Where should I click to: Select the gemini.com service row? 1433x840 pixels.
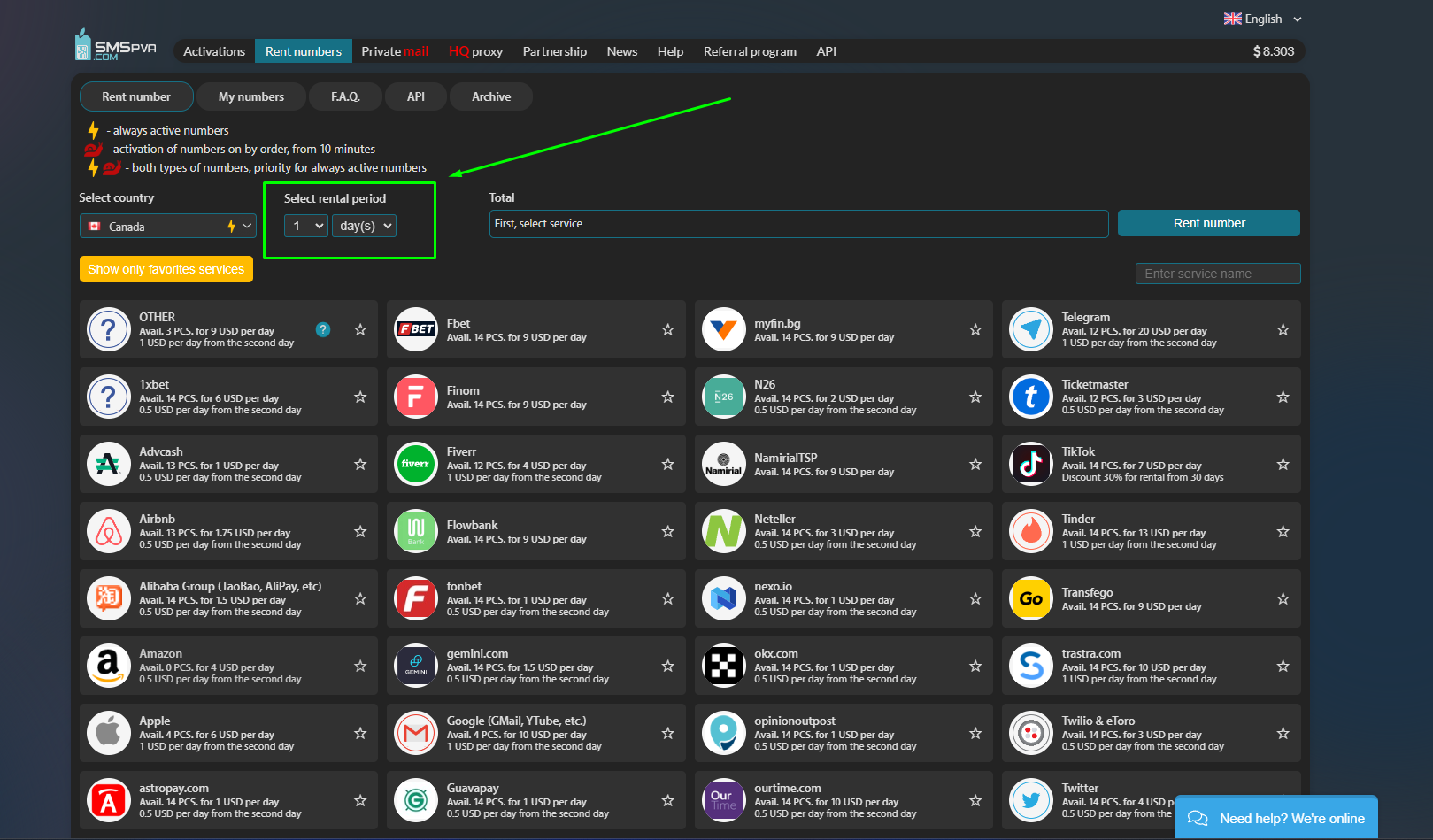click(536, 666)
